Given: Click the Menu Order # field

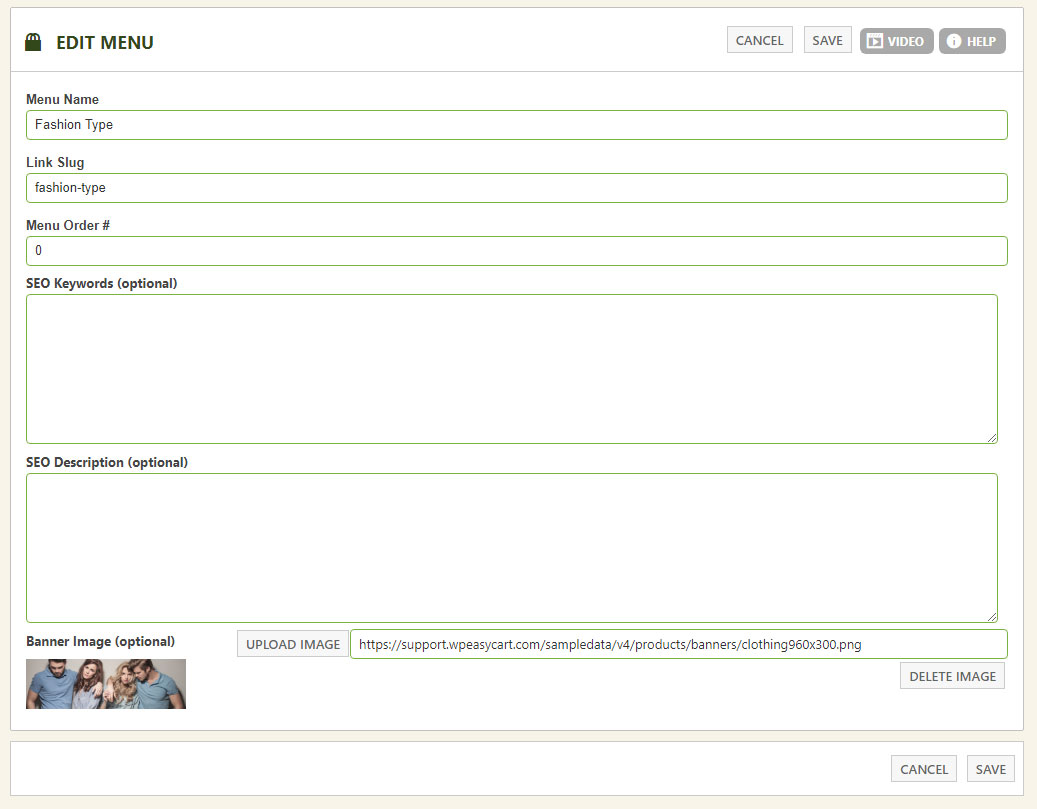Looking at the screenshot, I should pos(516,251).
